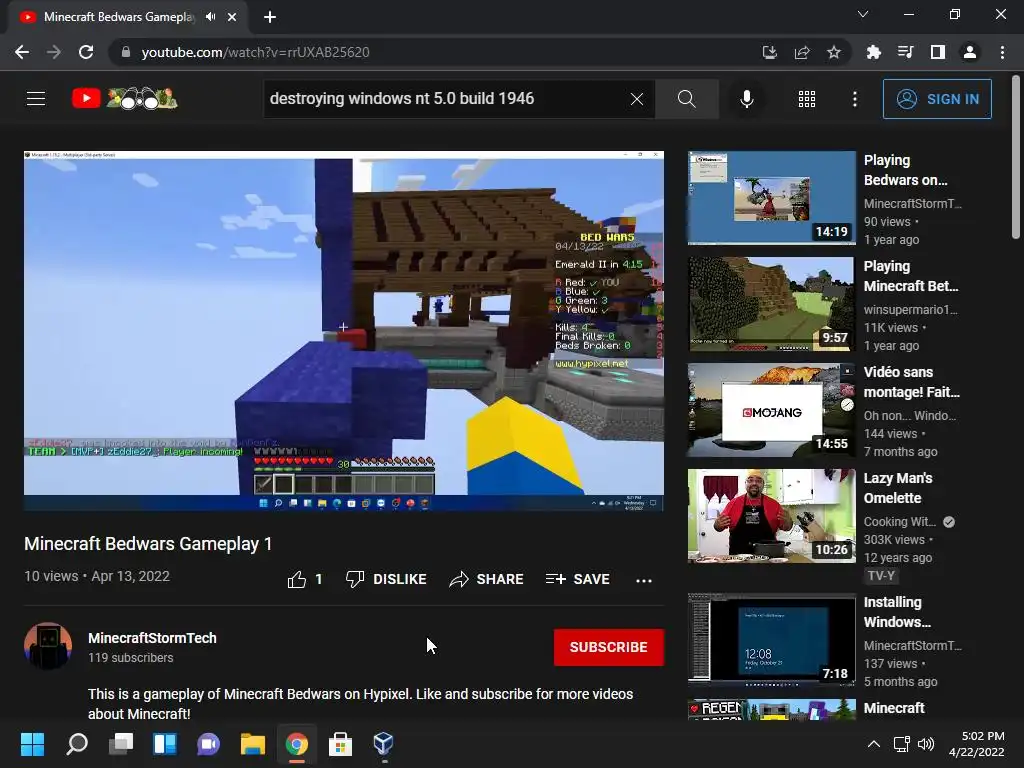1024x768 pixels.
Task: Close the Minecraft Bedwars Gameplay tab
Action: pyautogui.click(x=232, y=17)
